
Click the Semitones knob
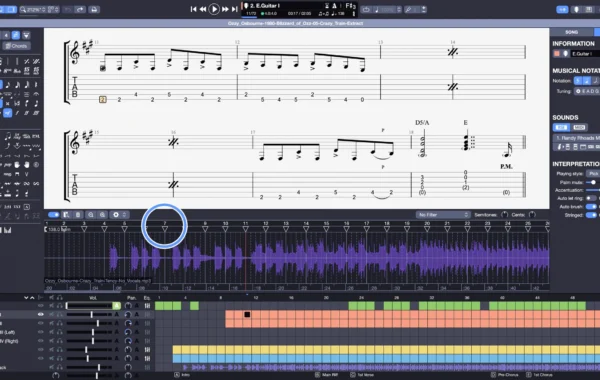(505, 215)
